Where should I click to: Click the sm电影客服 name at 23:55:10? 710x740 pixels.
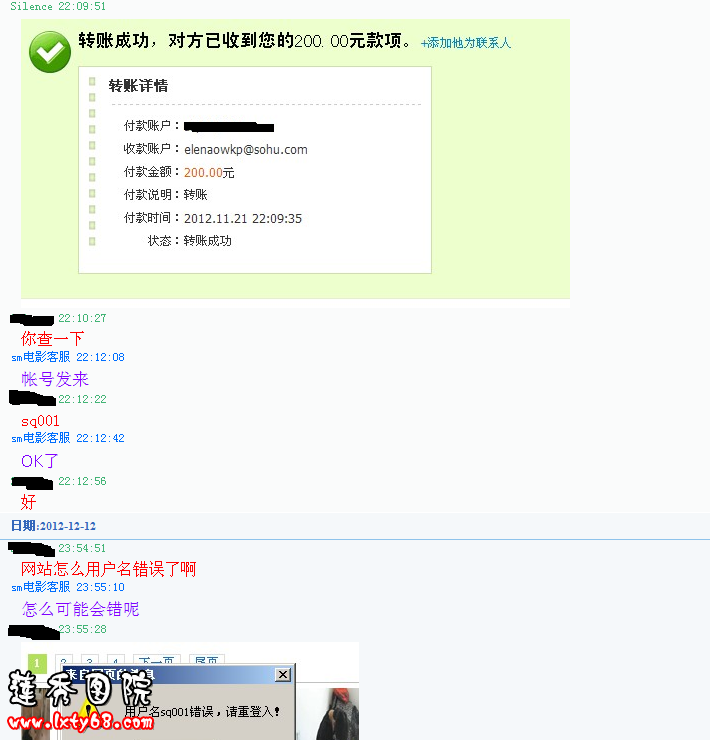click(41, 587)
